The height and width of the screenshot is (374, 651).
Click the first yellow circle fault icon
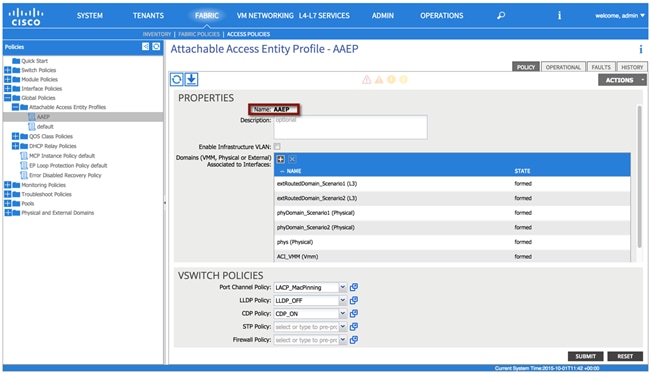tap(391, 79)
